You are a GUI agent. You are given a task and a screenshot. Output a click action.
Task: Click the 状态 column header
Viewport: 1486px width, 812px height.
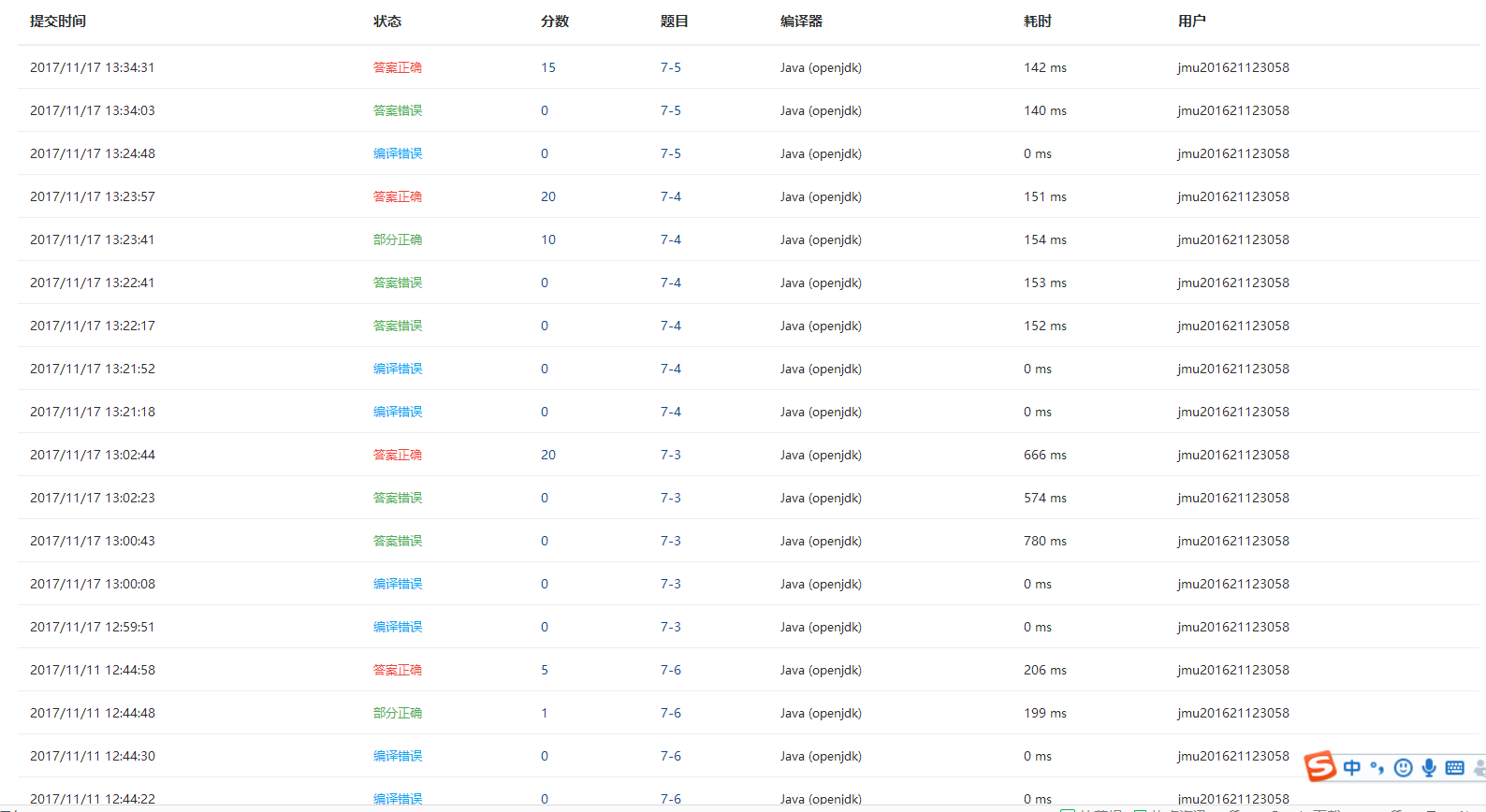click(387, 21)
